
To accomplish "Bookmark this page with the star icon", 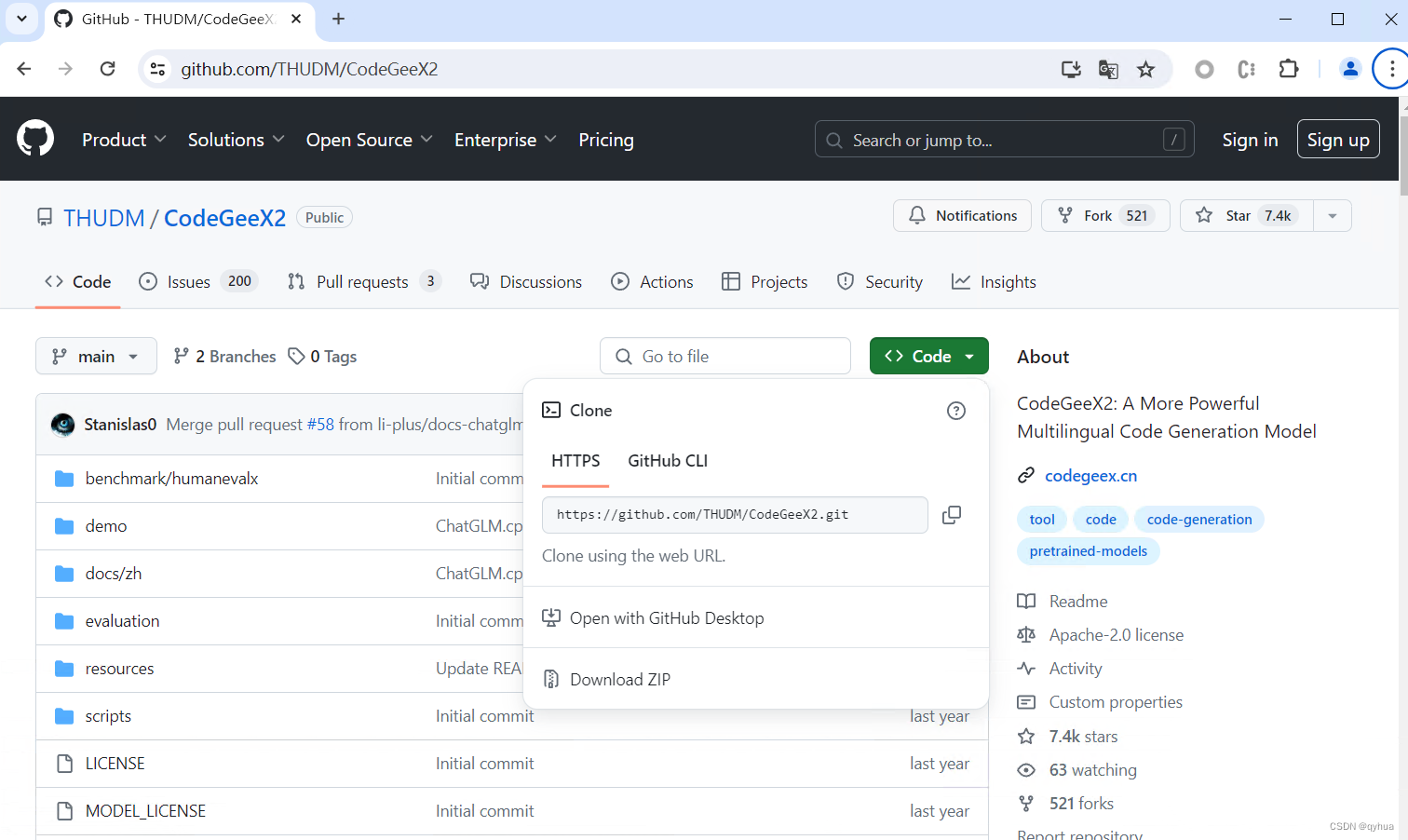I will pos(1145,69).
